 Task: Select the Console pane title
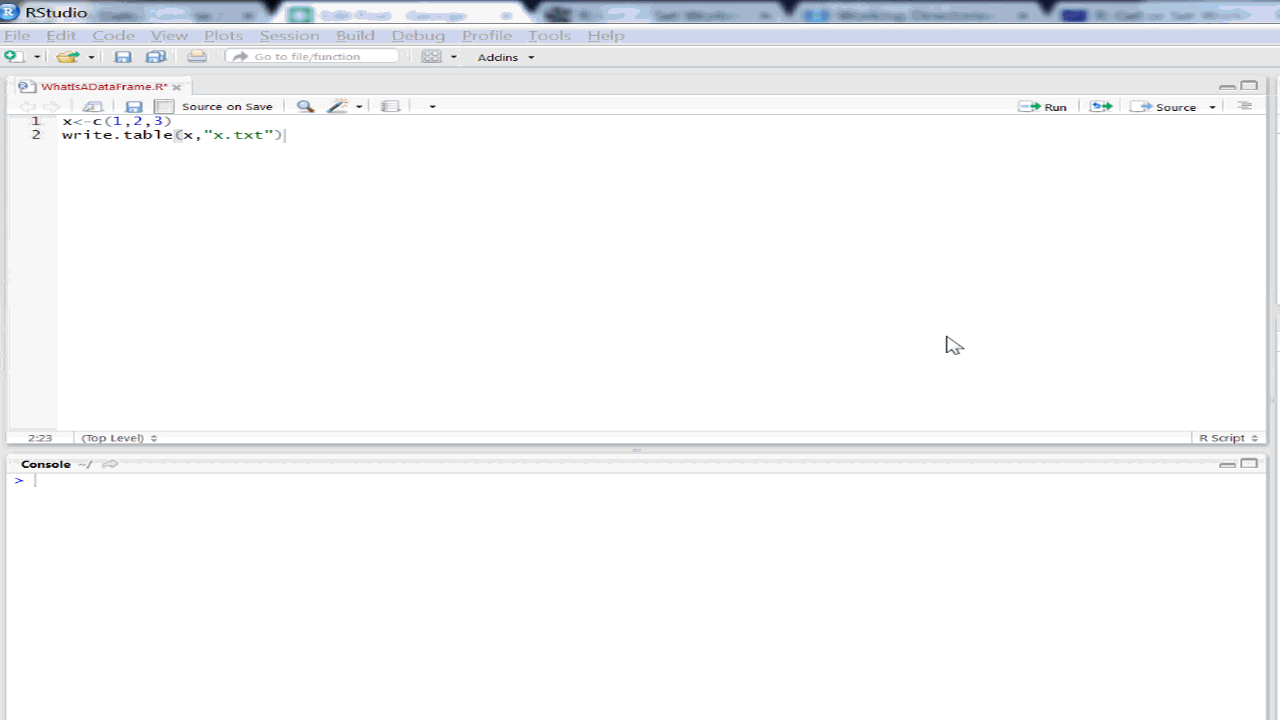click(46, 464)
